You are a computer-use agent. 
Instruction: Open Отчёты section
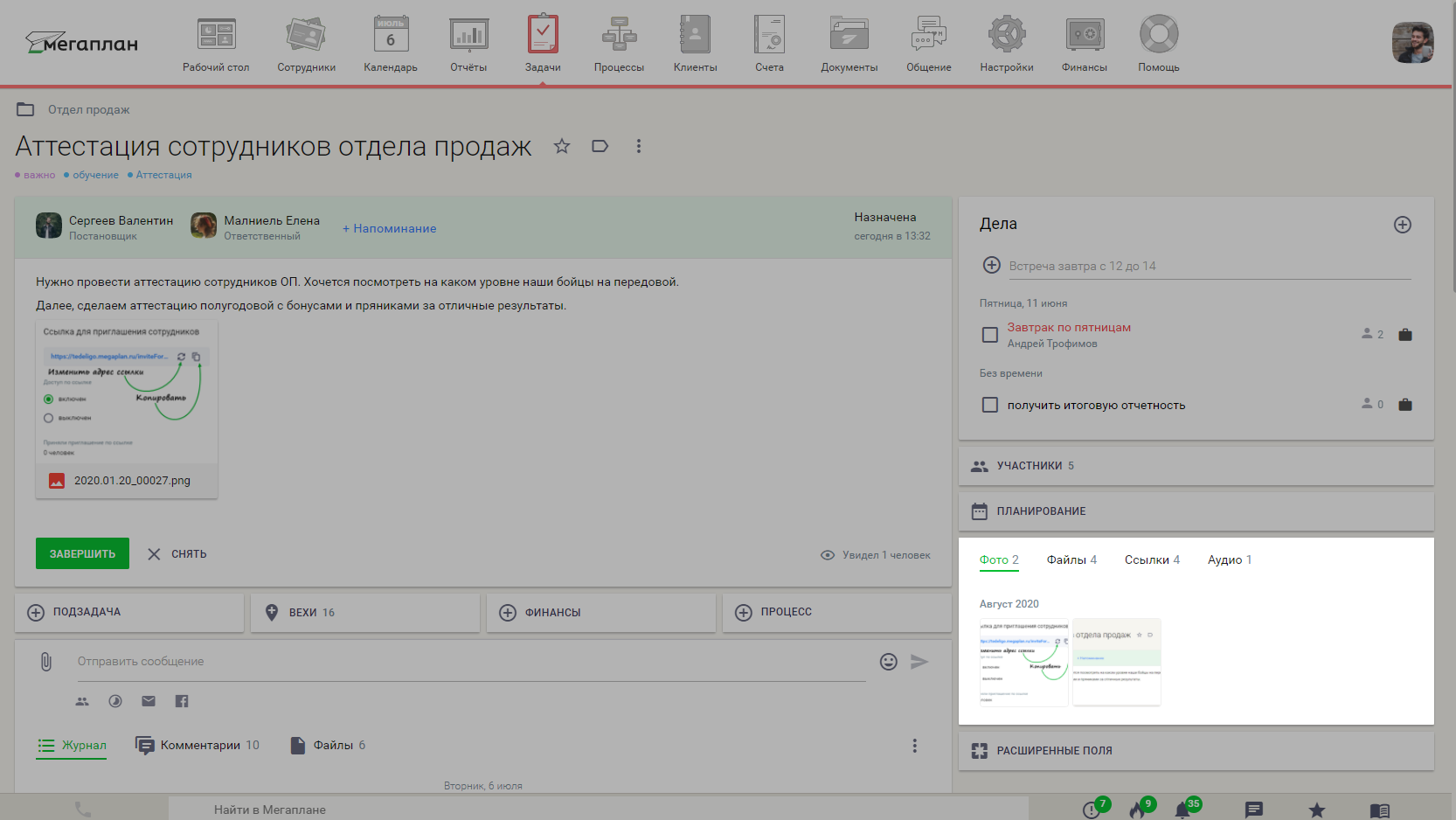(468, 44)
